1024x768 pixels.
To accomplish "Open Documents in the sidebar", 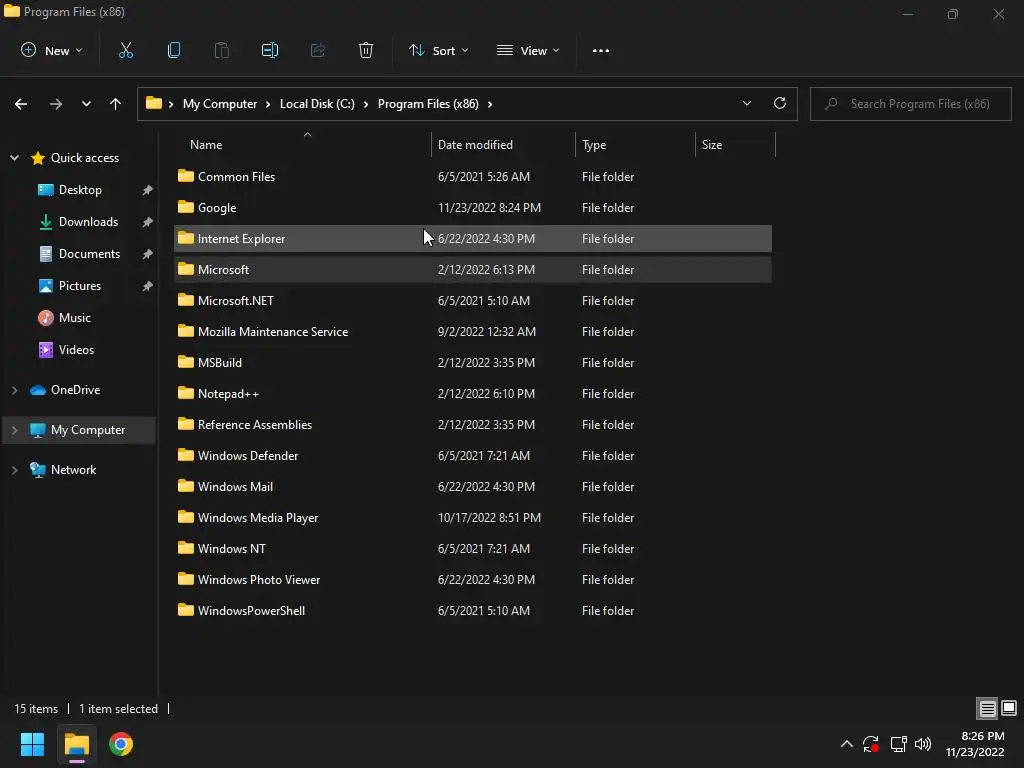I will pyautogui.click(x=89, y=254).
